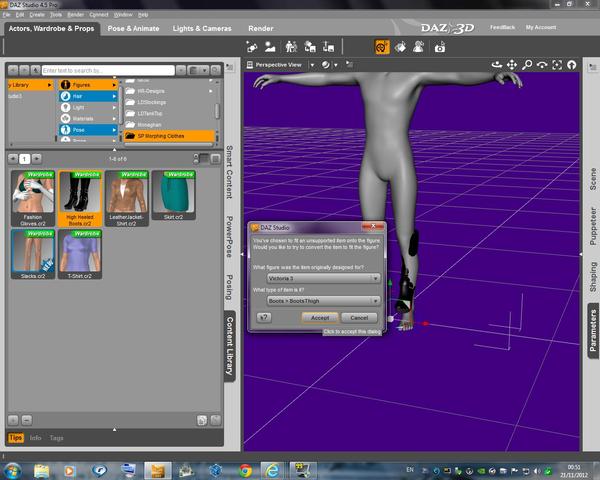The width and height of the screenshot is (600, 480).
Task: Click the Create new camera toolbar icon
Action: pyautogui.click(x=252, y=47)
